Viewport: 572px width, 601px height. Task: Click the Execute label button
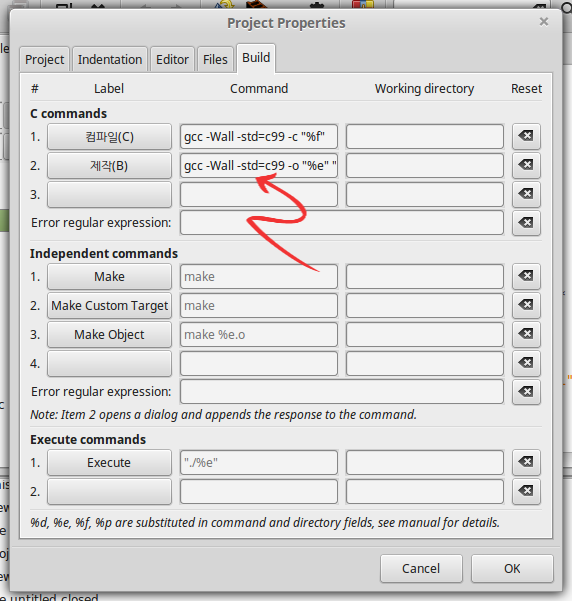click(x=109, y=462)
